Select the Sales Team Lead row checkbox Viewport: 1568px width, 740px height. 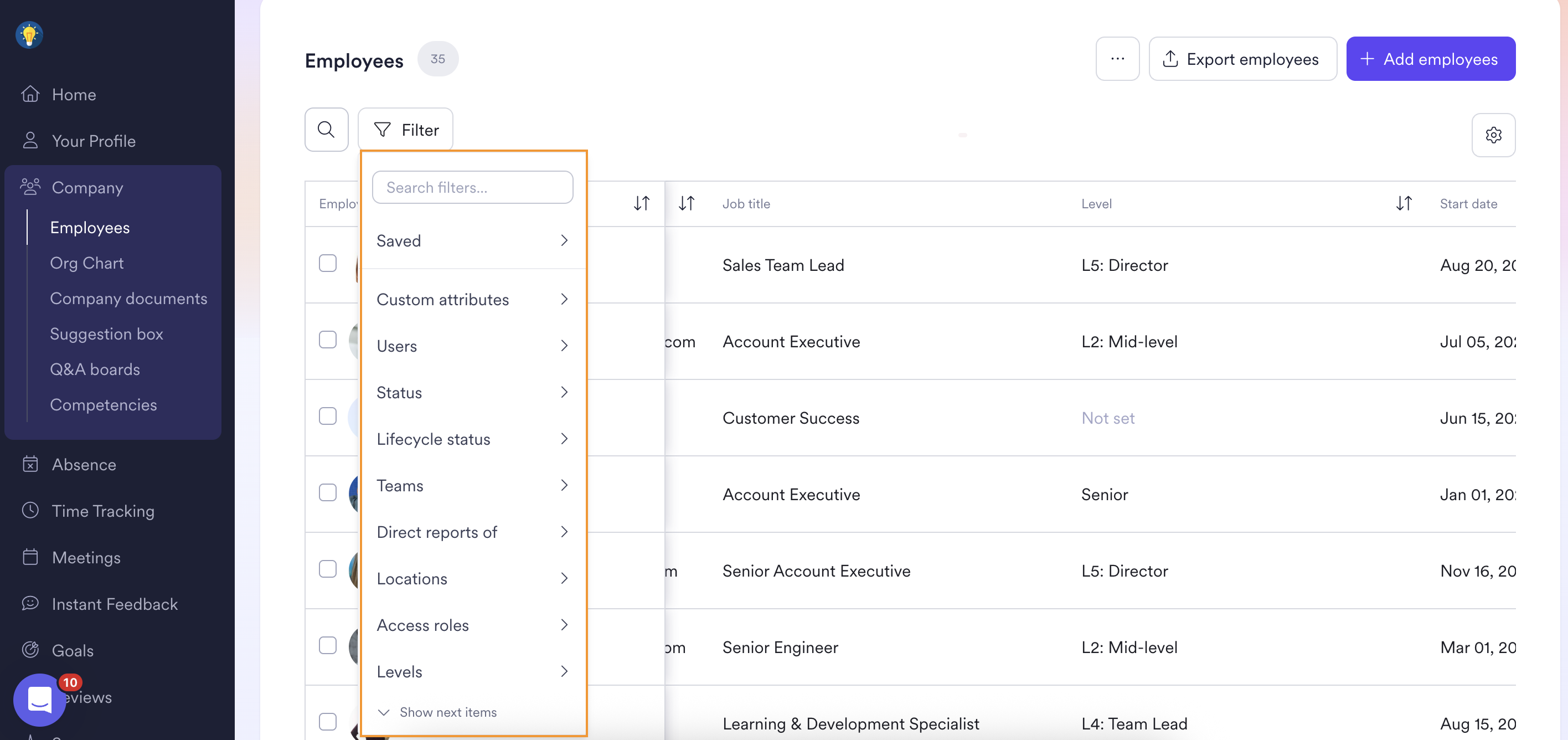pyautogui.click(x=327, y=263)
